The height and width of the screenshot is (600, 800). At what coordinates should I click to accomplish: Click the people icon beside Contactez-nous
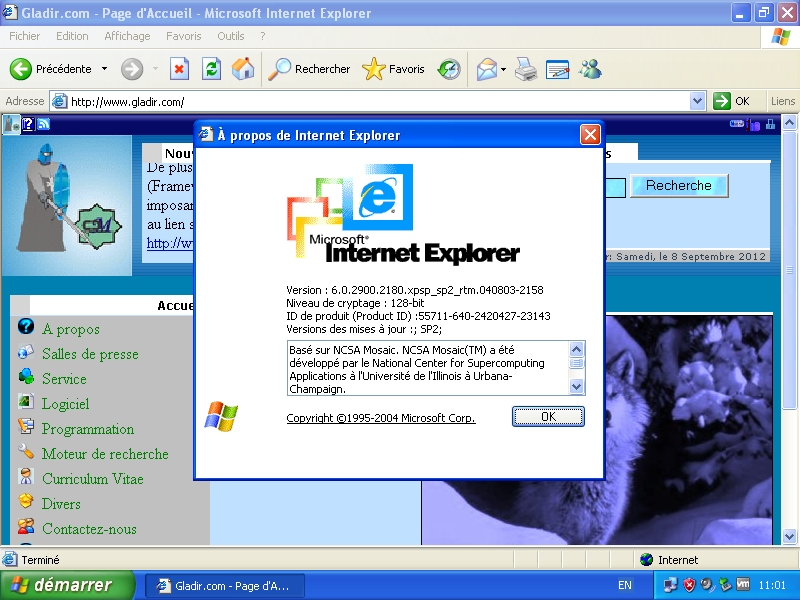tap(26, 526)
